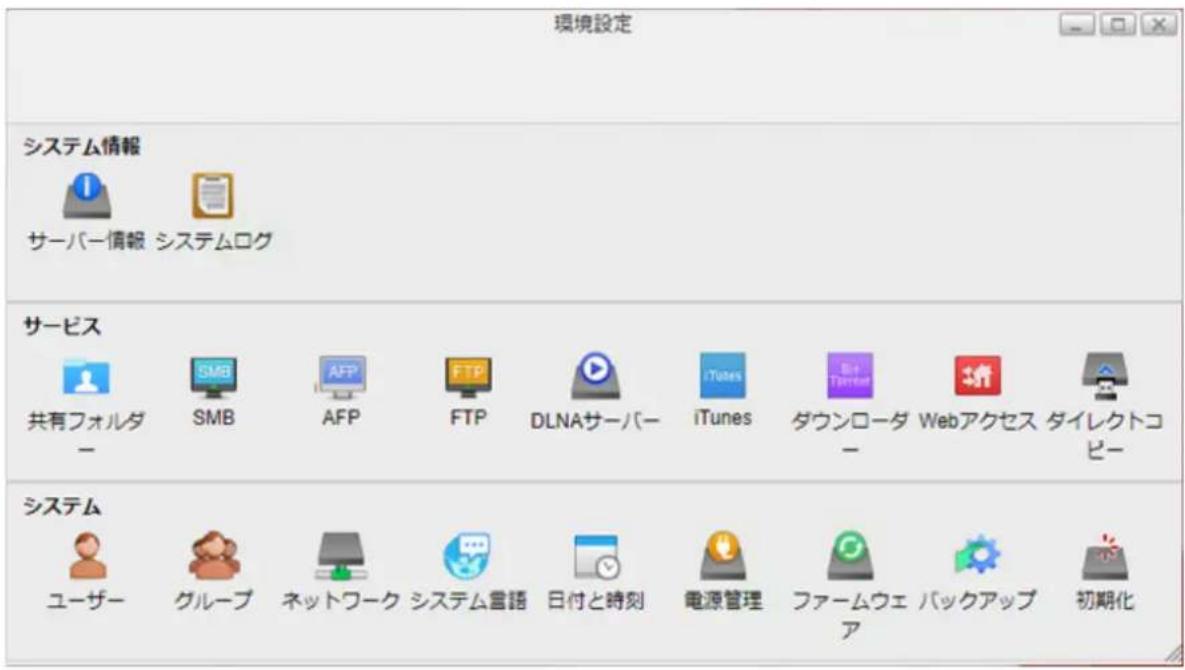Open the iTunes service icon
Image resolution: width=1185 pixels, height=670 pixels.
[x=722, y=375]
